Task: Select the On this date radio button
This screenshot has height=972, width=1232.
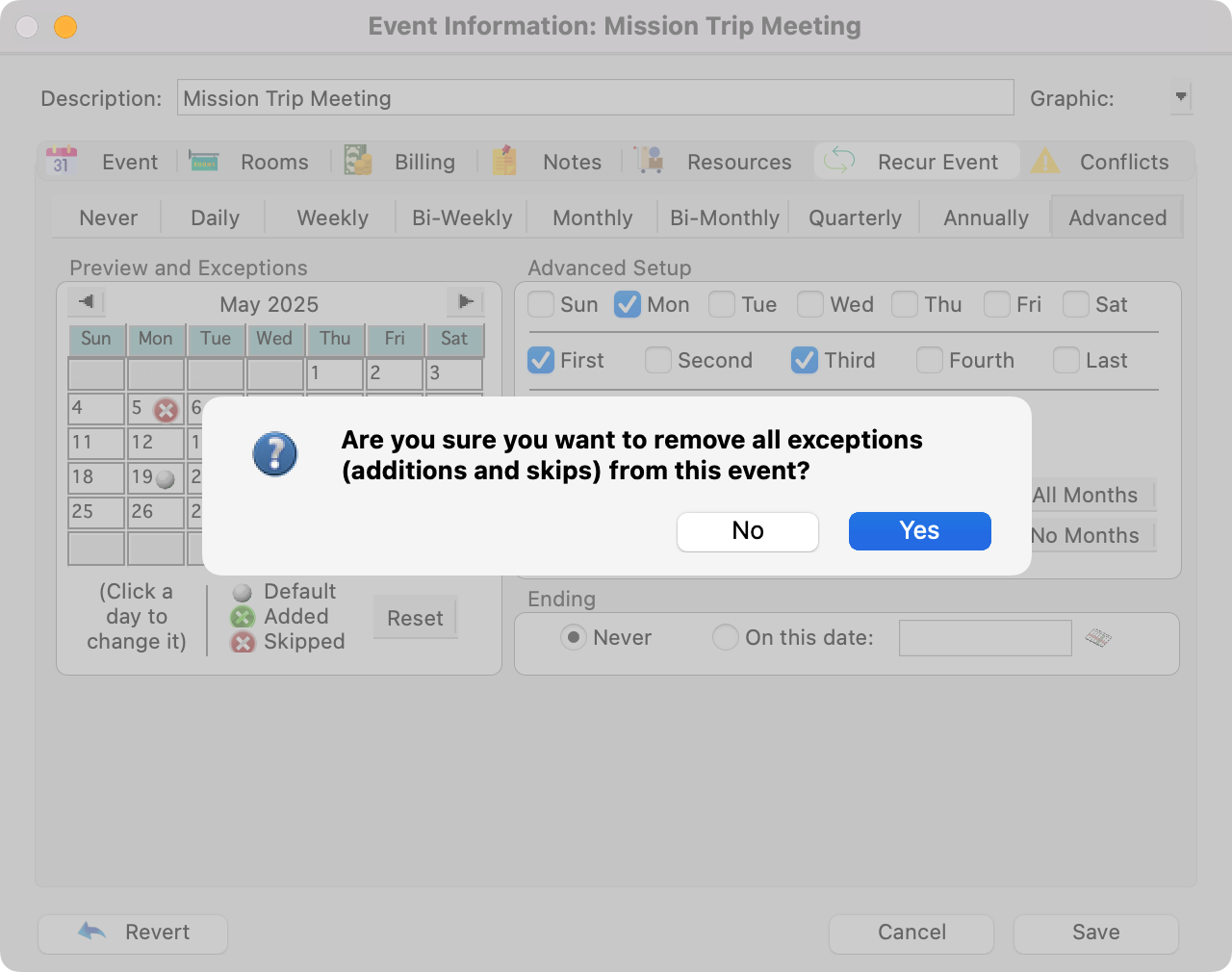Action: tap(726, 637)
